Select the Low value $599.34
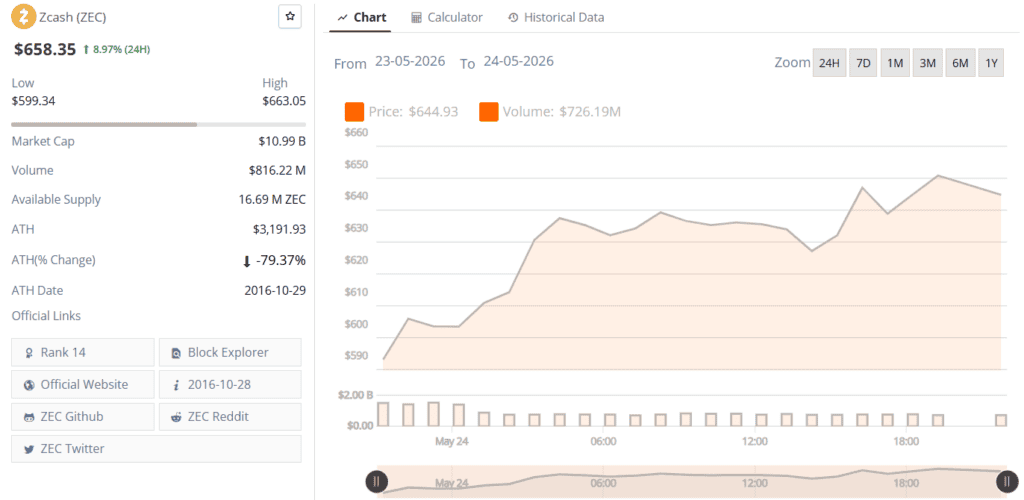The image size is (1024, 500). tap(33, 101)
